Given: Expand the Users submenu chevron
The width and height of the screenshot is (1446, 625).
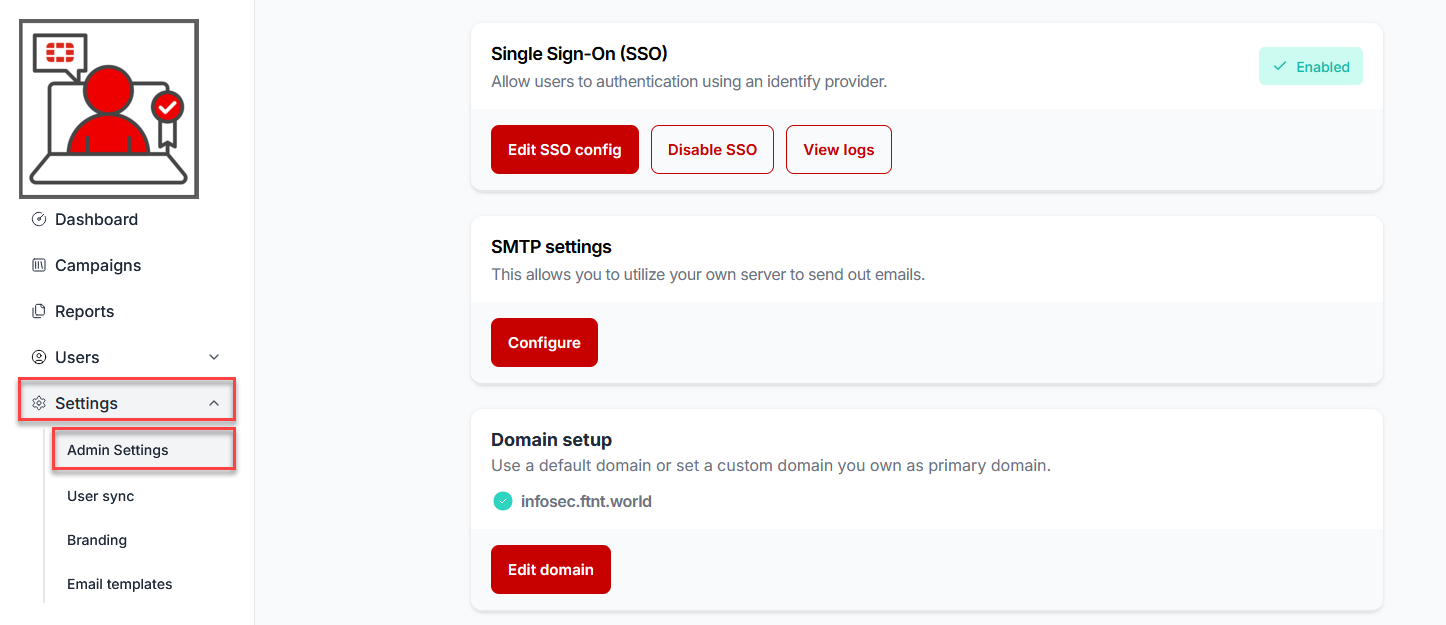Looking at the screenshot, I should click(213, 357).
